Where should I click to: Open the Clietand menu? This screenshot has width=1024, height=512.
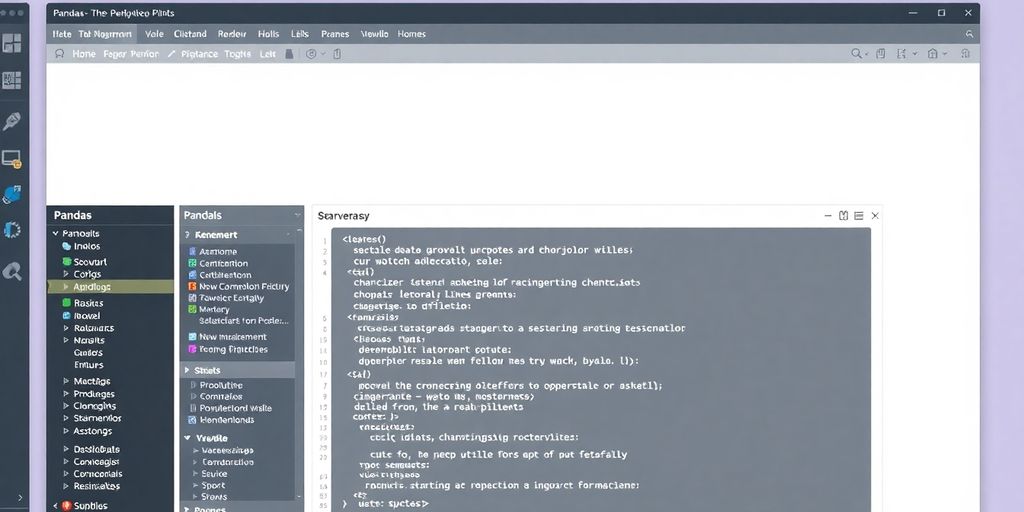pos(190,34)
